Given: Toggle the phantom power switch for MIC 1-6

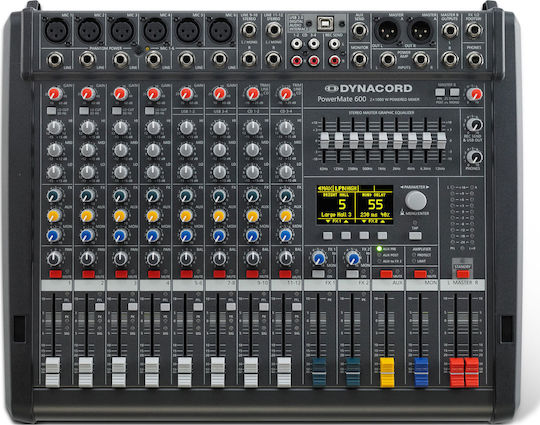Looking at the screenshot, I should point(138,51).
